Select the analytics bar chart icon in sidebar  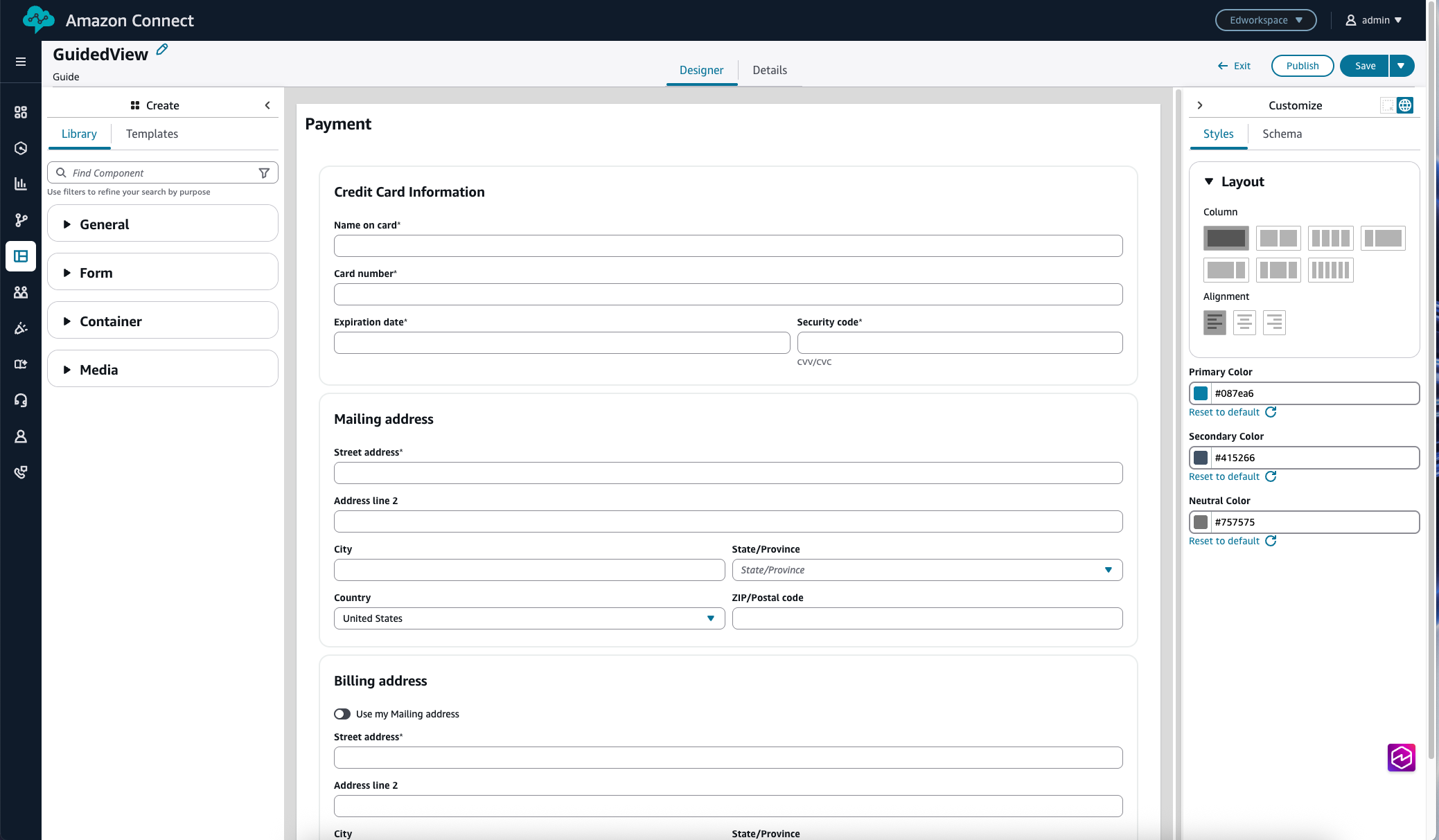(x=20, y=184)
